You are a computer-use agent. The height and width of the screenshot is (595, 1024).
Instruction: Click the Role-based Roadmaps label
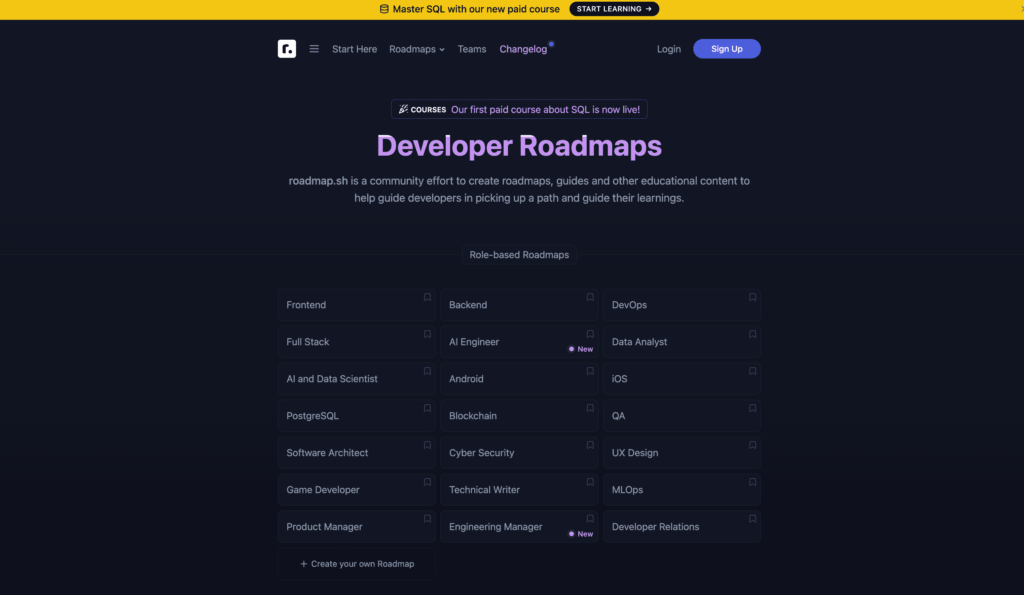tap(519, 255)
